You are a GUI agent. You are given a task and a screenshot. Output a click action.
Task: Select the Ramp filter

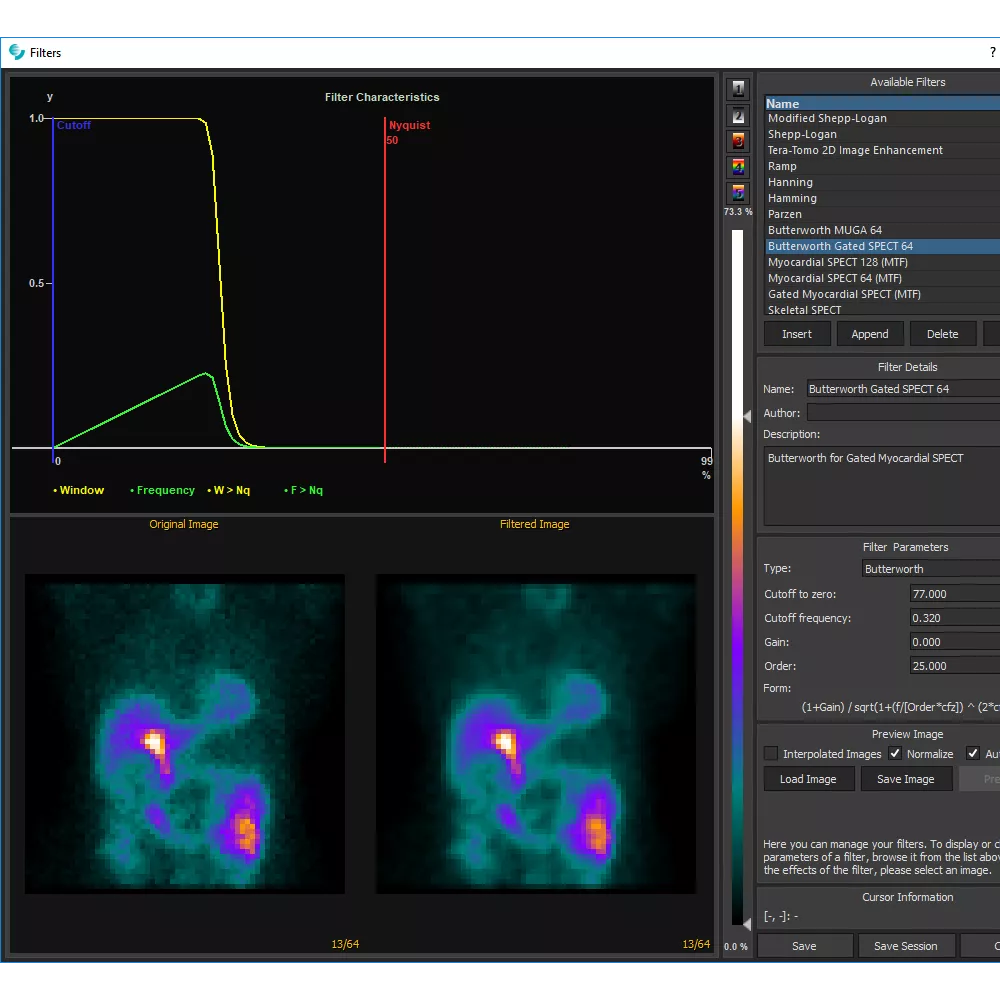coord(882,166)
